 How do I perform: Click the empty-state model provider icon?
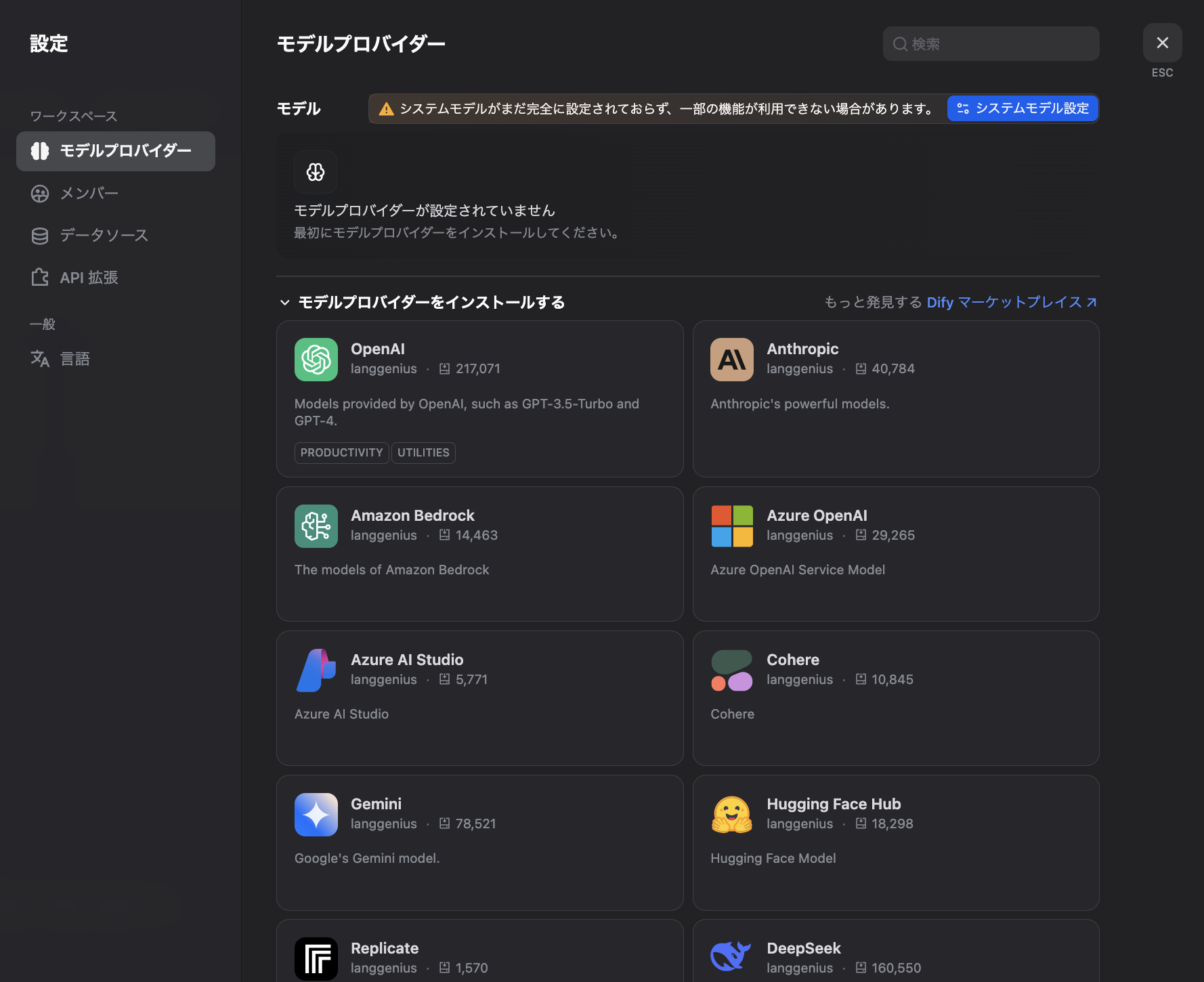[316, 172]
